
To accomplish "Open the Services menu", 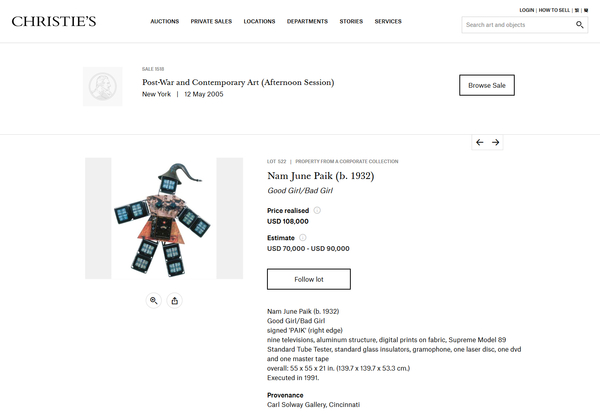I will click(x=388, y=21).
